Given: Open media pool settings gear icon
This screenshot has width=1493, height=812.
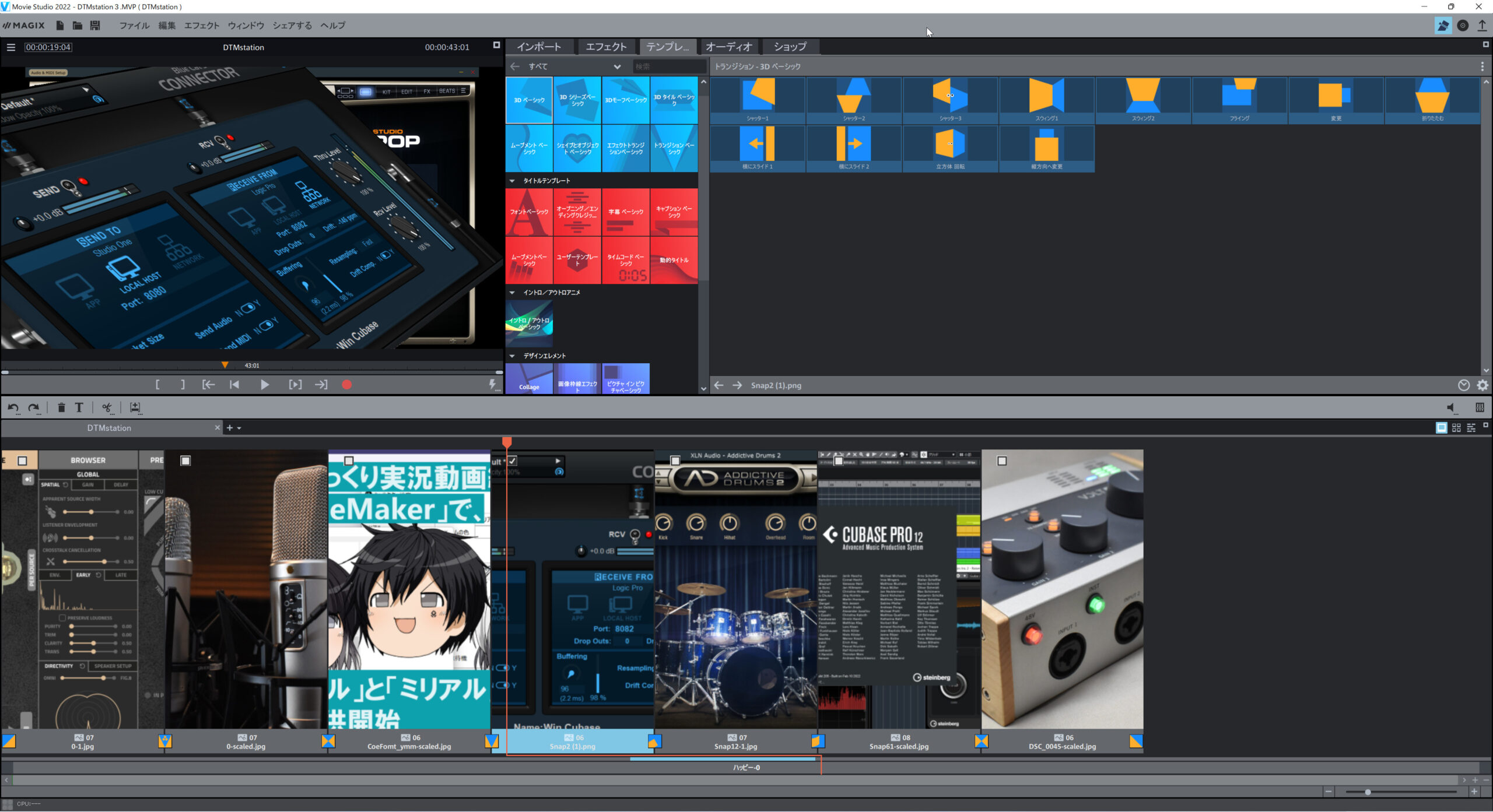Looking at the screenshot, I should pos(1483,385).
